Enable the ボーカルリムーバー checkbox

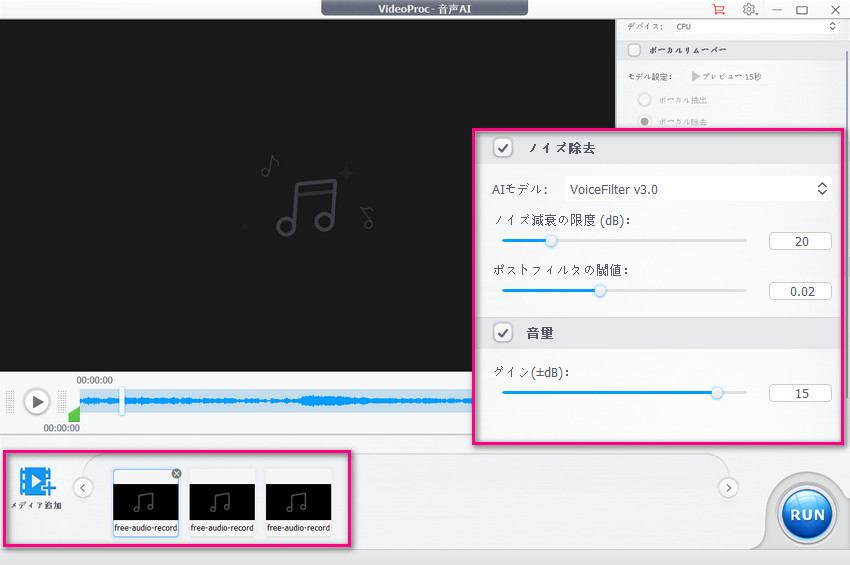[634, 50]
